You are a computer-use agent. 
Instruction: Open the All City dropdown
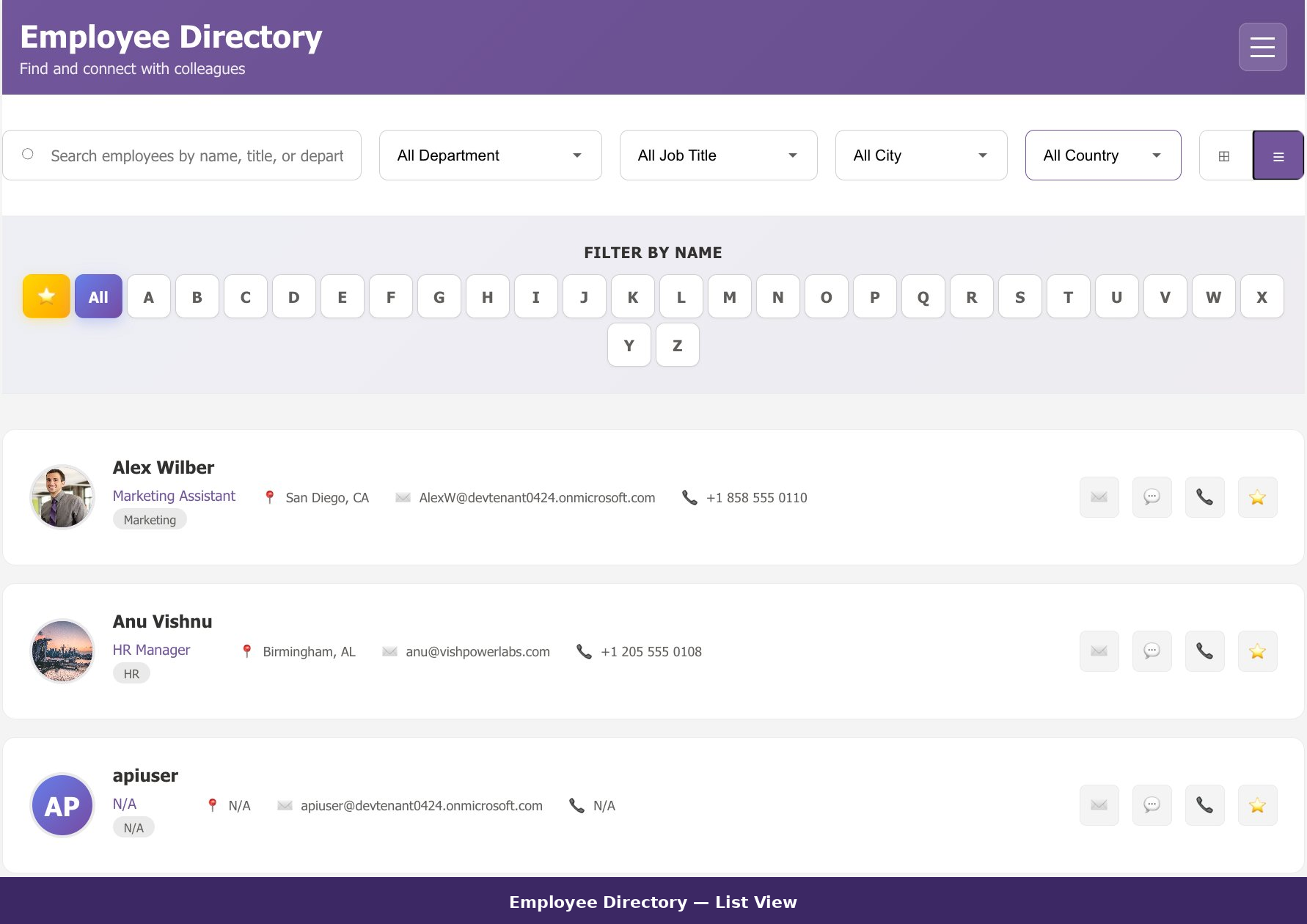click(921, 155)
